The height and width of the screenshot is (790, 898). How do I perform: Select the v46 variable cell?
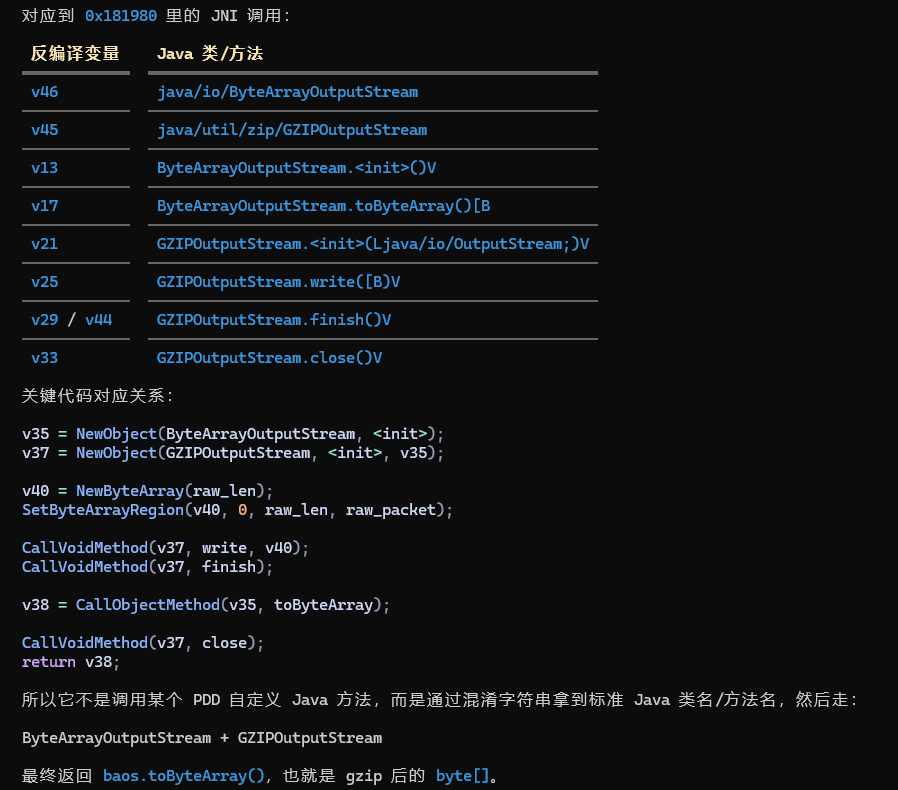(x=45, y=92)
